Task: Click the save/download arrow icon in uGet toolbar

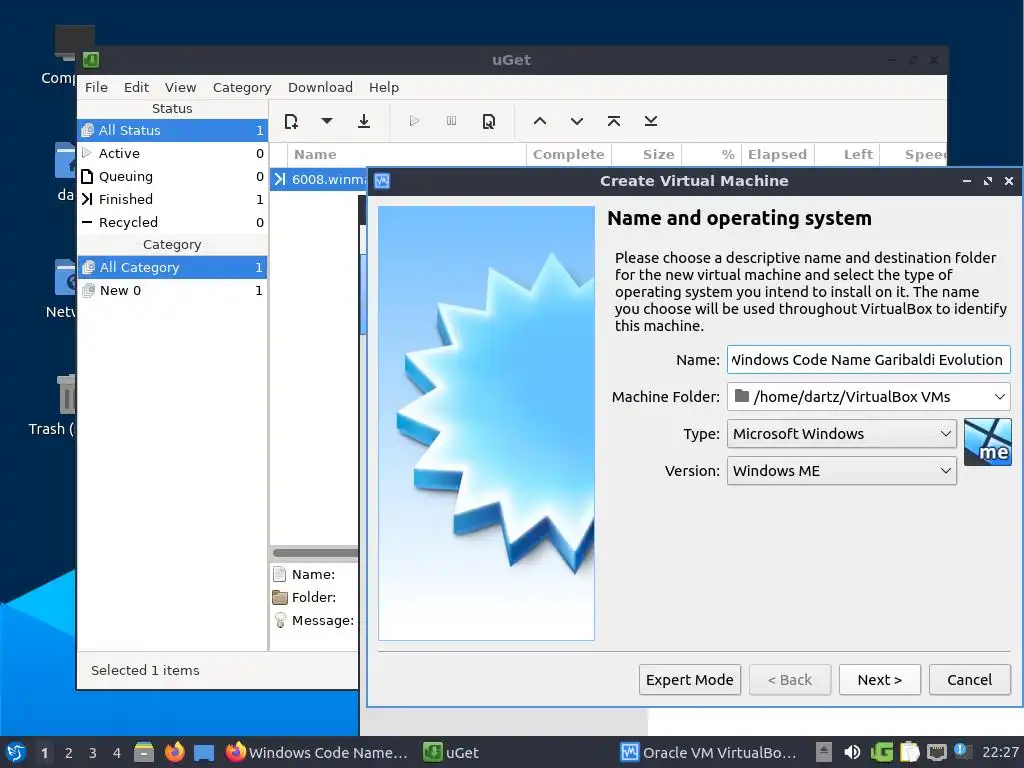Action: (364, 121)
